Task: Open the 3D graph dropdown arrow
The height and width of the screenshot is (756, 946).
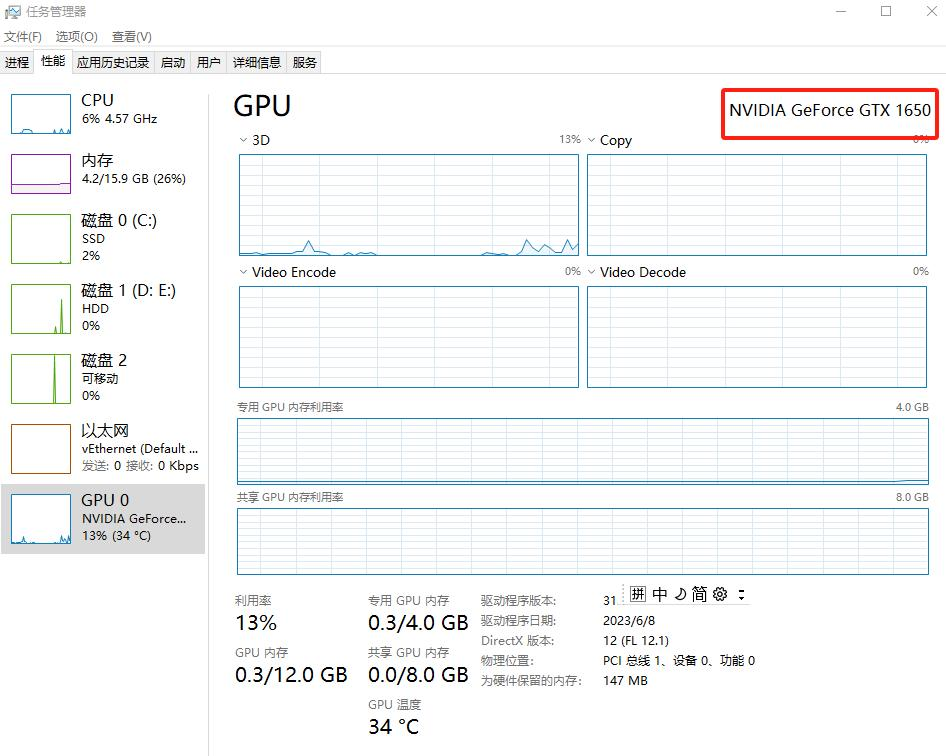Action: (x=244, y=141)
